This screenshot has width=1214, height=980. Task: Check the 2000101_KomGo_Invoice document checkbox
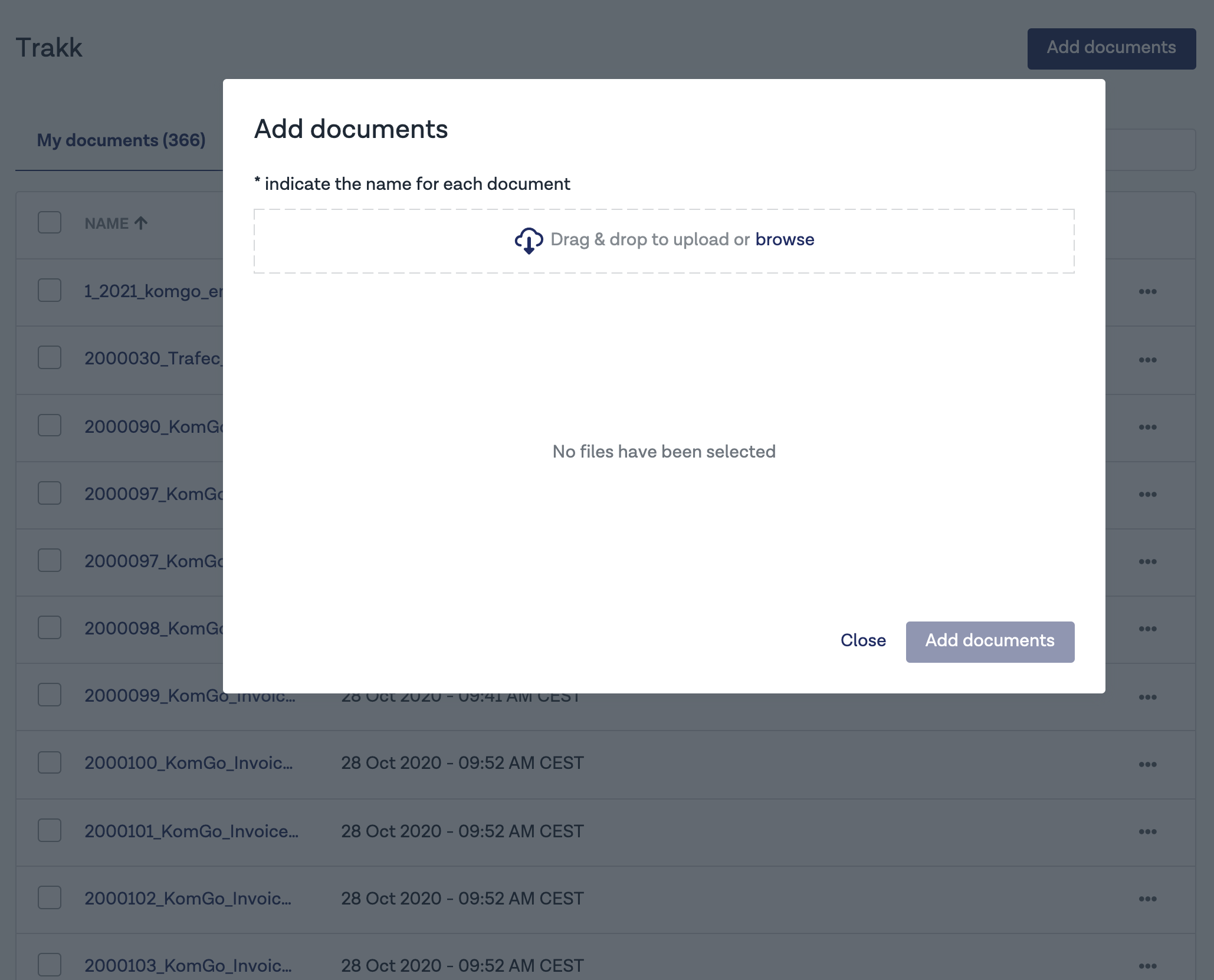tap(50, 830)
